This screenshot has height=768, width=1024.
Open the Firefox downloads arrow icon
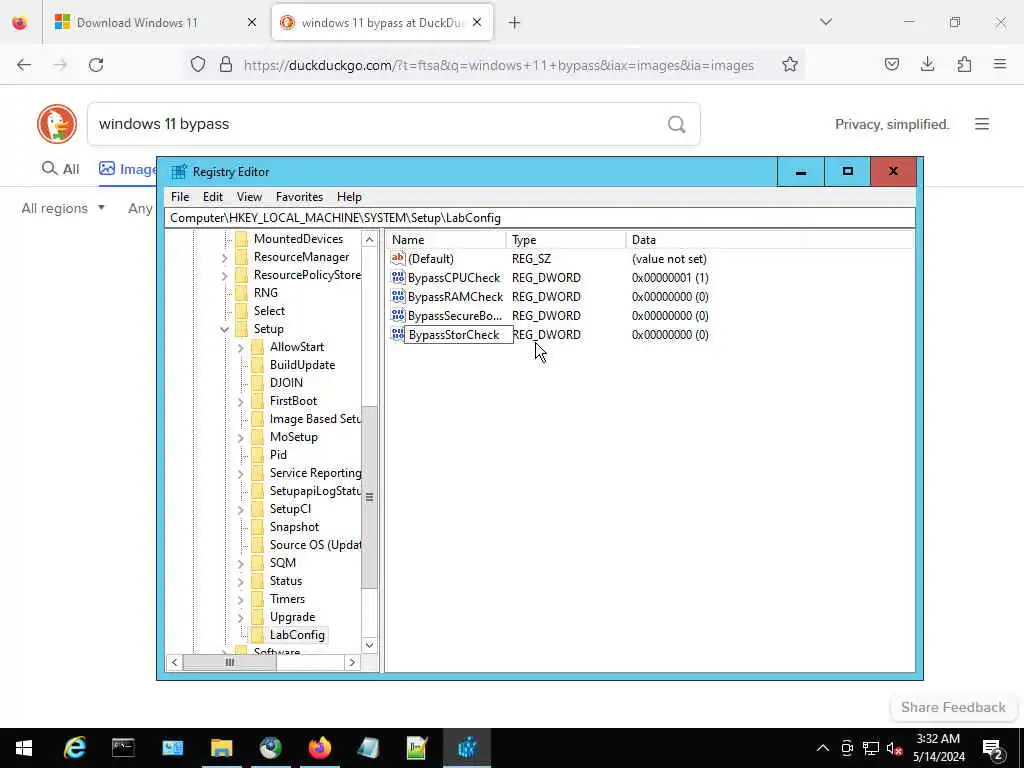927,64
